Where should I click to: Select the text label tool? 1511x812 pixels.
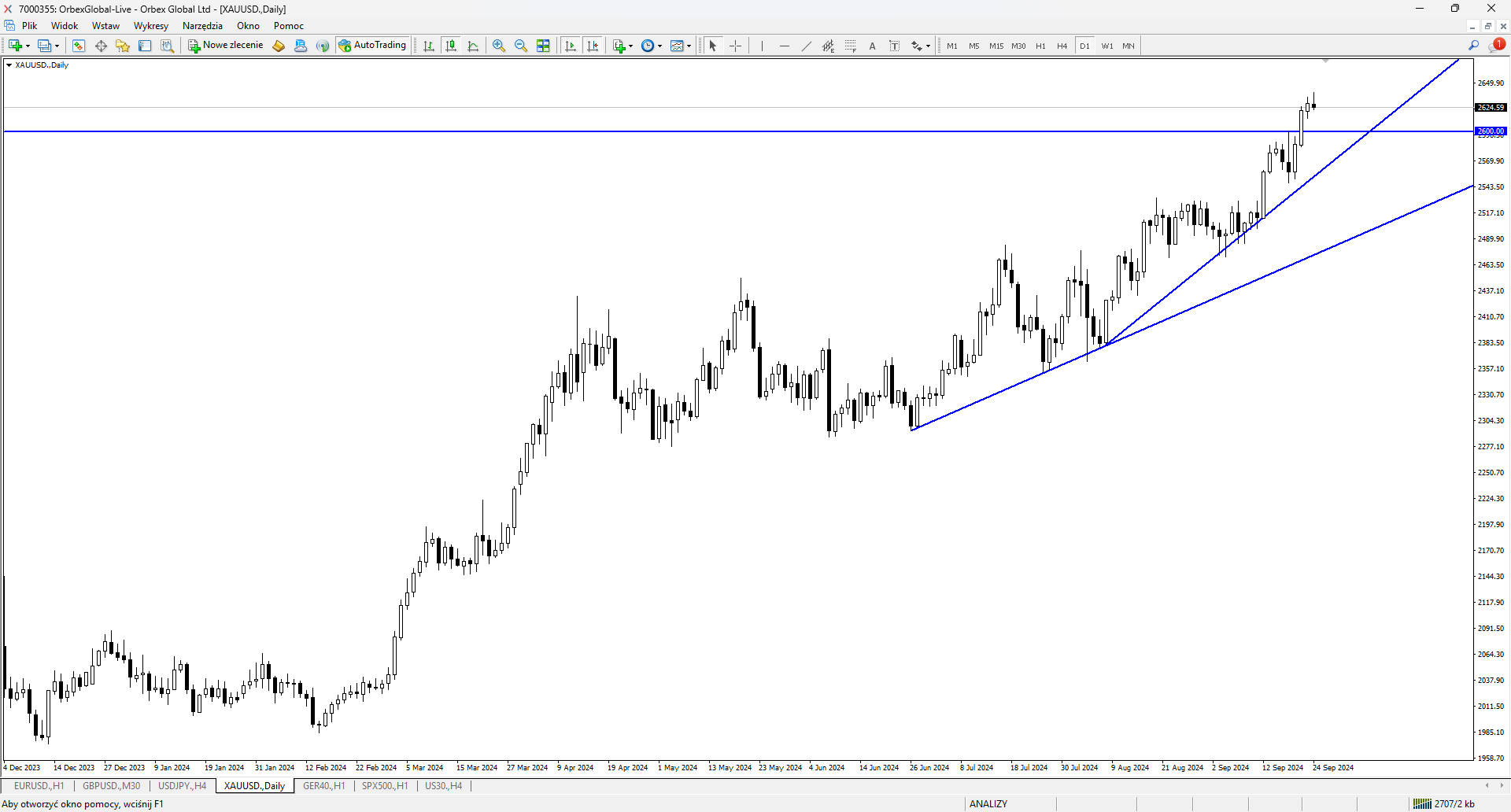pyautogui.click(x=894, y=46)
